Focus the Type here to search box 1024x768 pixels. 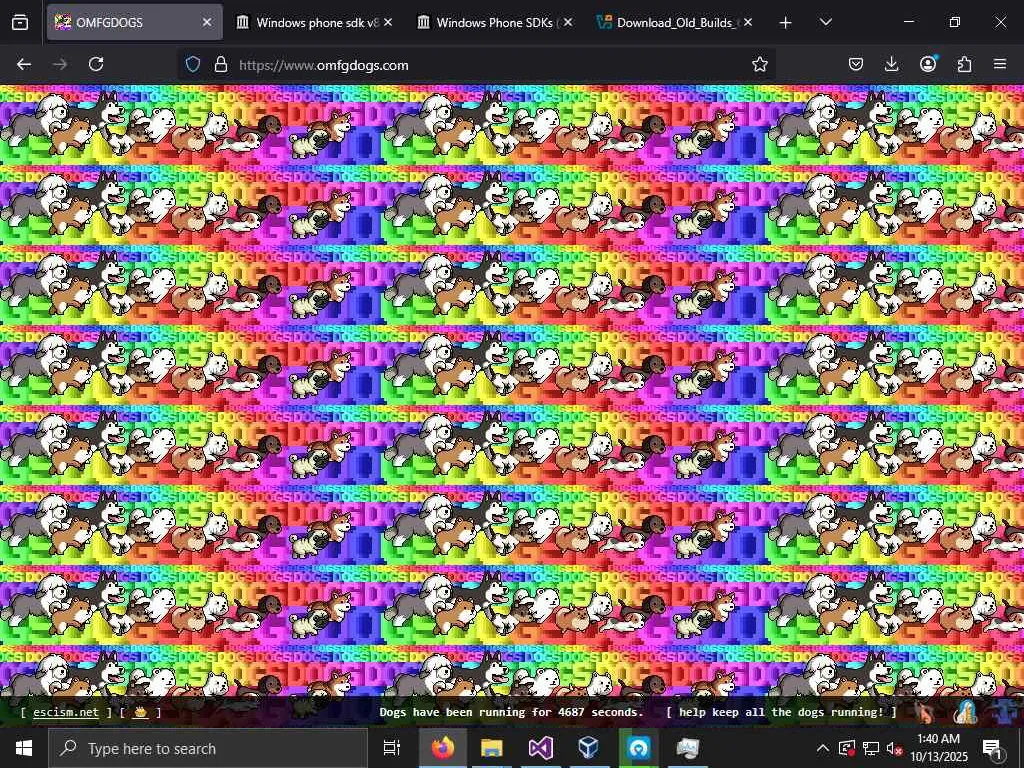(x=208, y=748)
